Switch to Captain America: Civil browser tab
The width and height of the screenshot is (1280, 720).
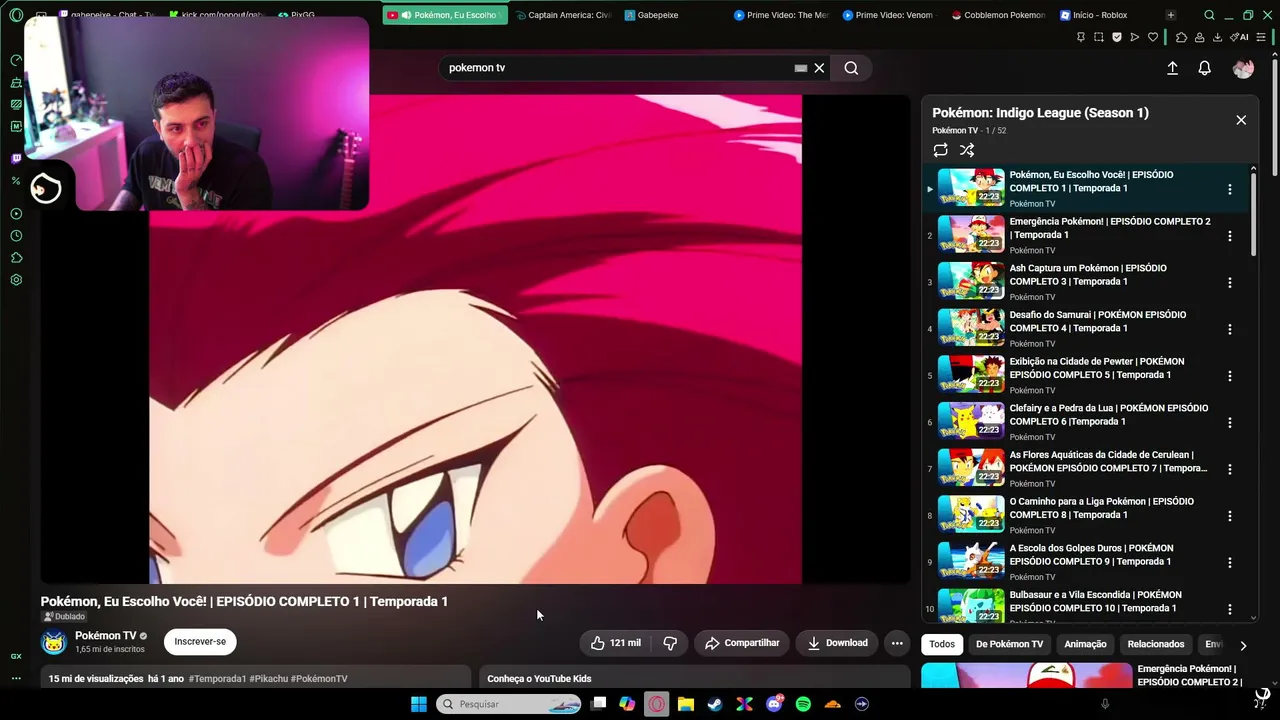point(563,15)
